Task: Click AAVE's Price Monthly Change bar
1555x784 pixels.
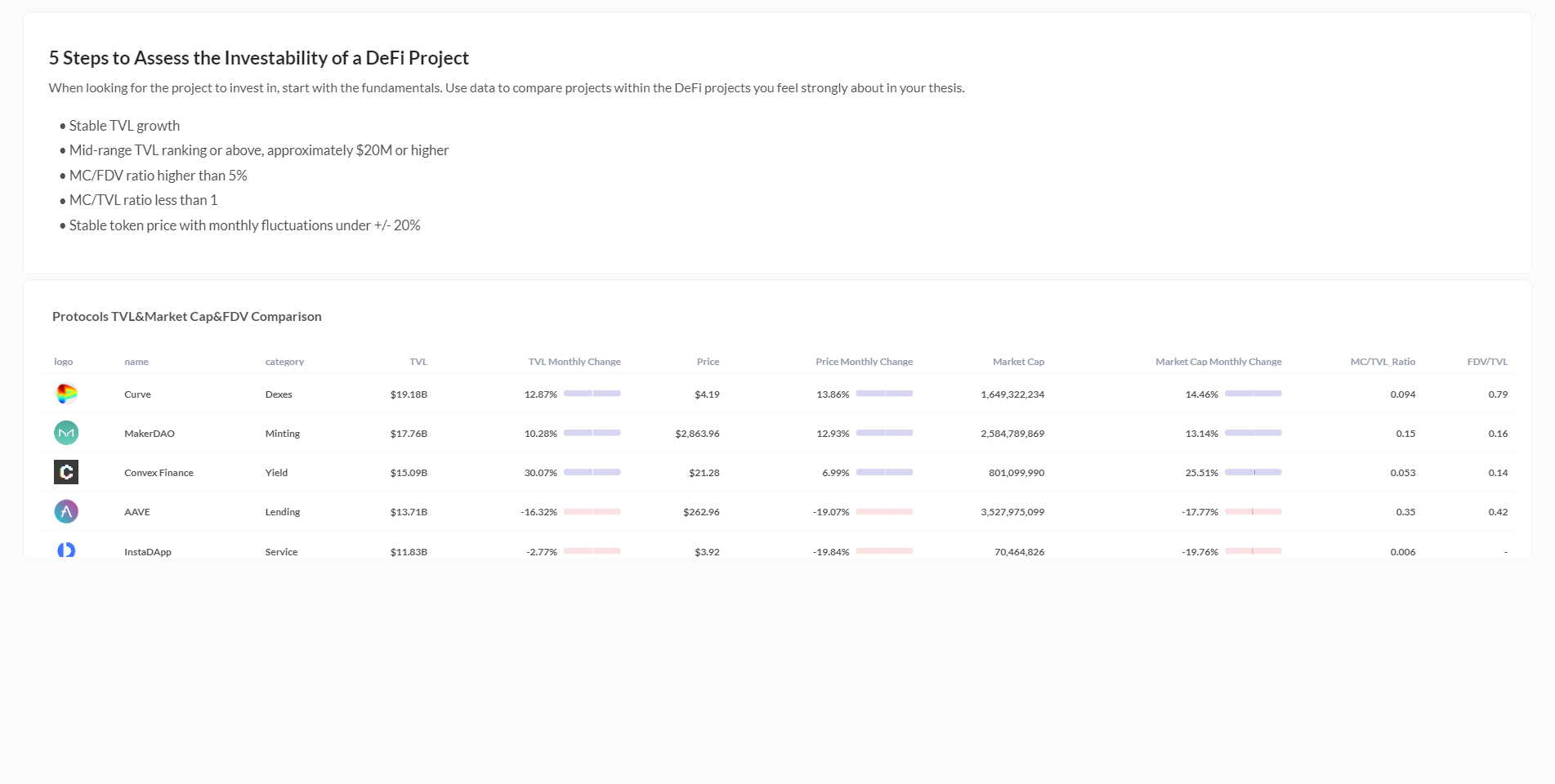Action: click(x=883, y=512)
